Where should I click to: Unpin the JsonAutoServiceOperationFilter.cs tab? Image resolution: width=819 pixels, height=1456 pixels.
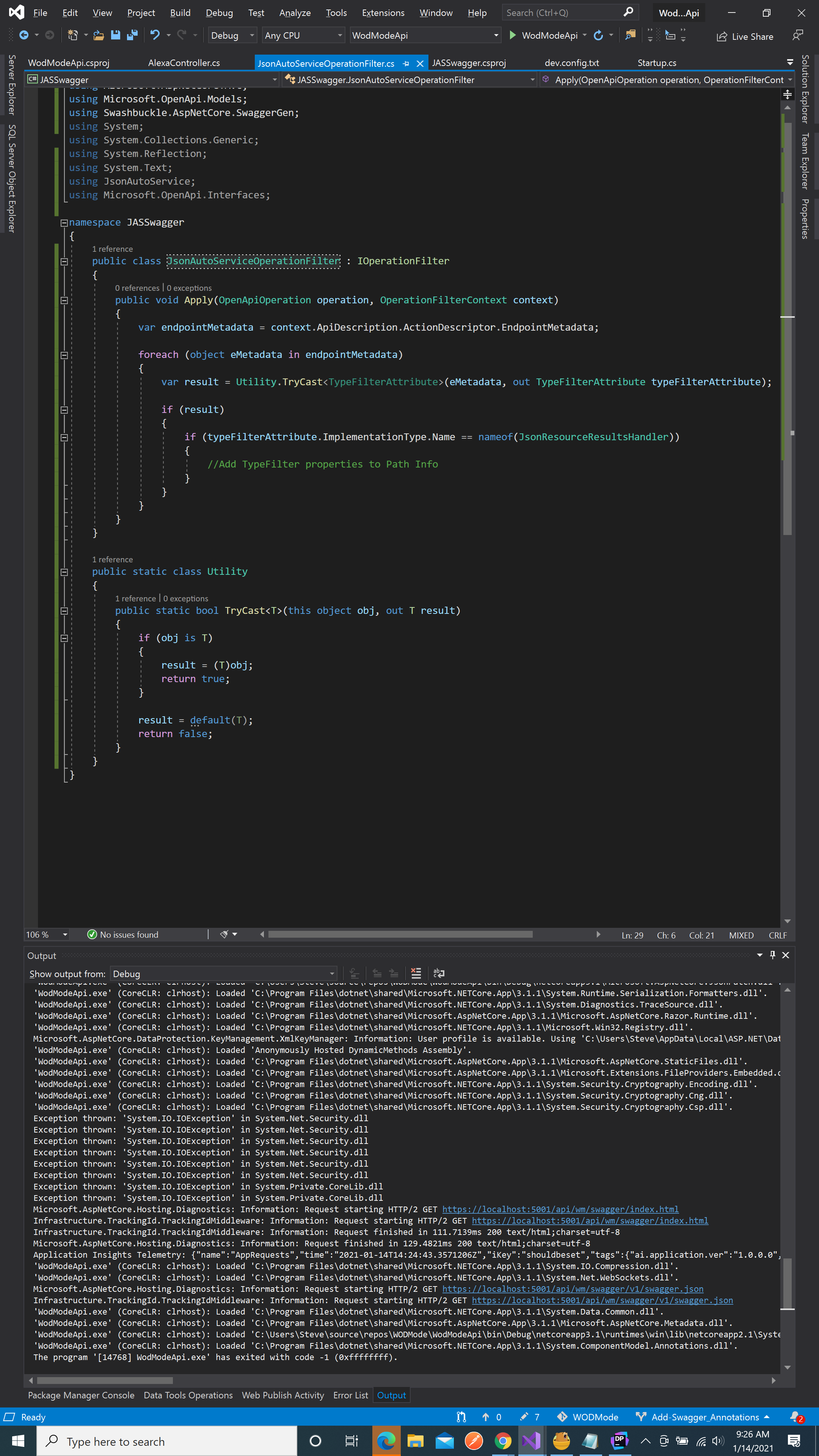[x=406, y=63]
